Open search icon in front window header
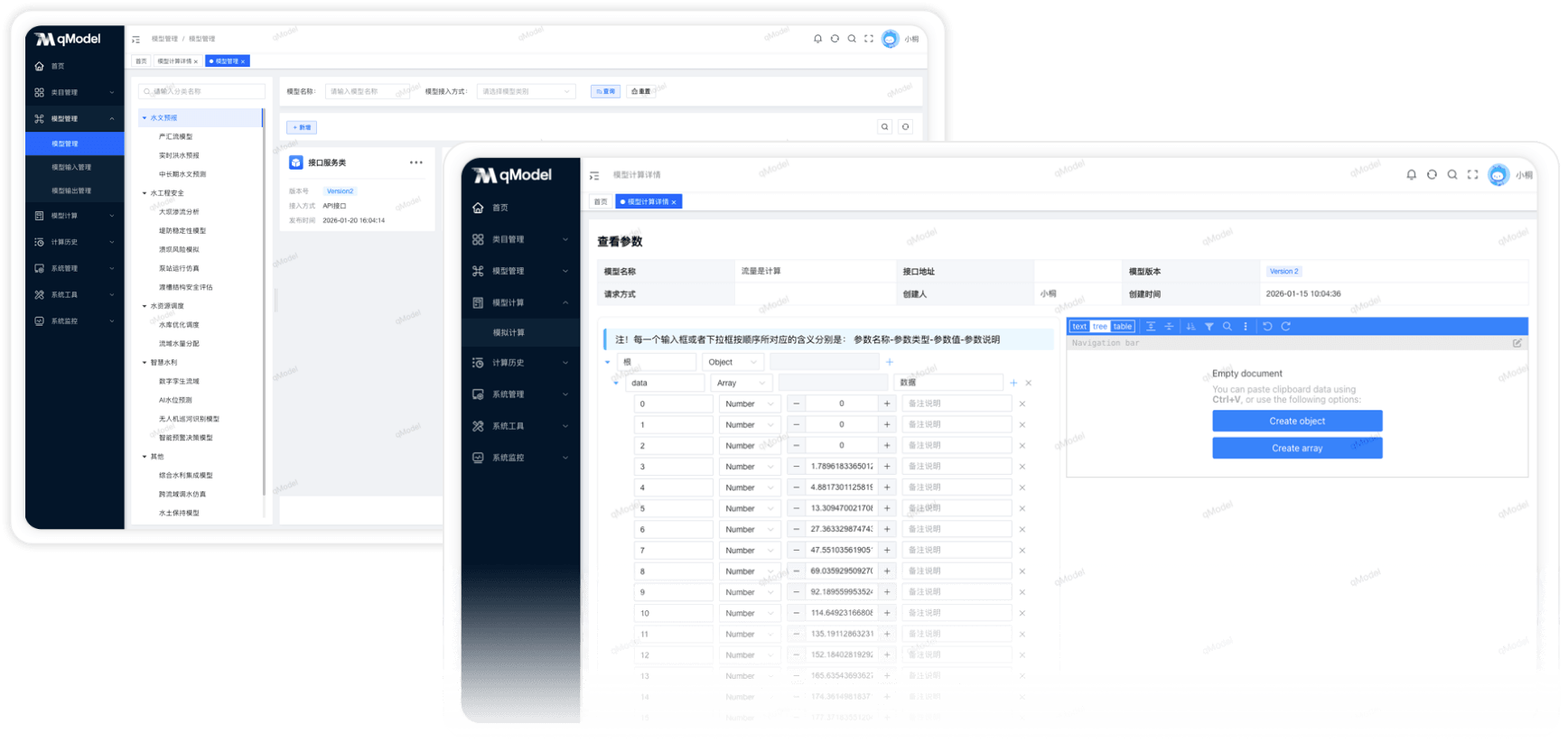Viewport: 1568px width, 742px height. (x=1452, y=175)
